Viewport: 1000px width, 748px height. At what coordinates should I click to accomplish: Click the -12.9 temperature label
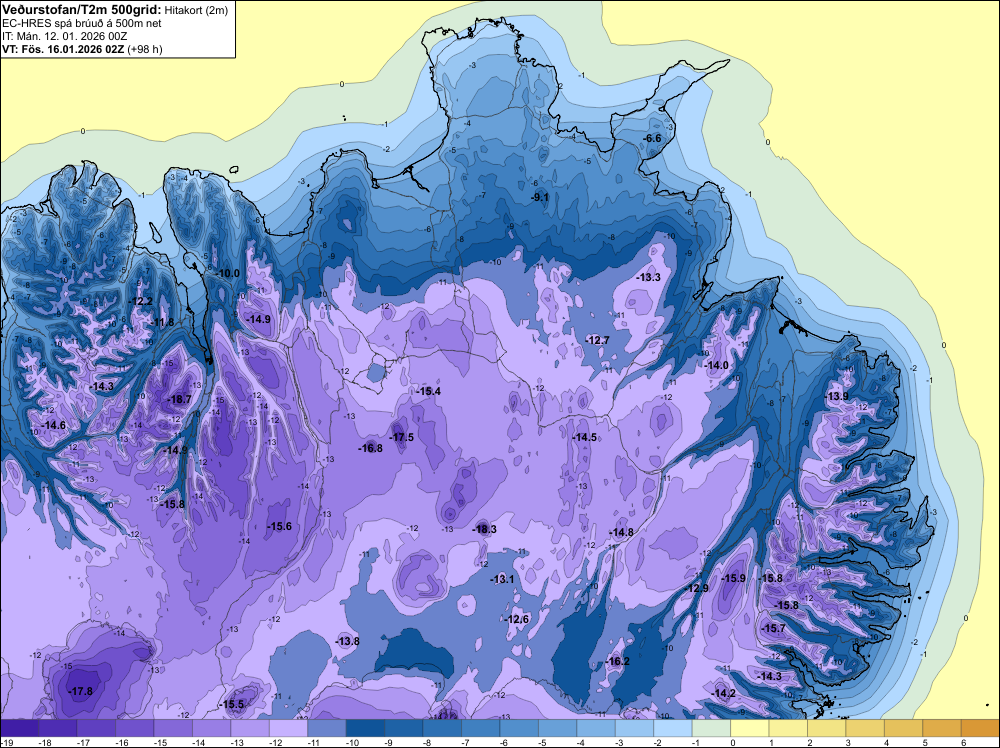(696, 588)
